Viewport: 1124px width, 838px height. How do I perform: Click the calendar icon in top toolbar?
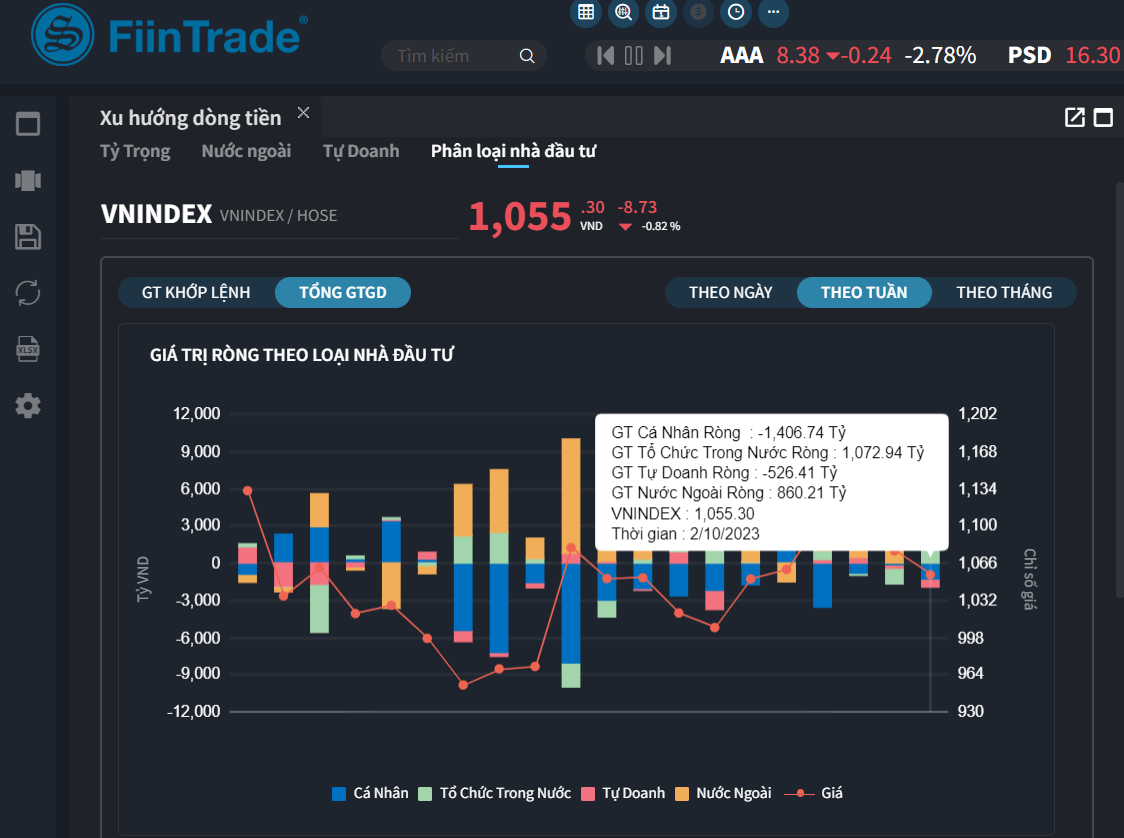pyautogui.click(x=660, y=12)
